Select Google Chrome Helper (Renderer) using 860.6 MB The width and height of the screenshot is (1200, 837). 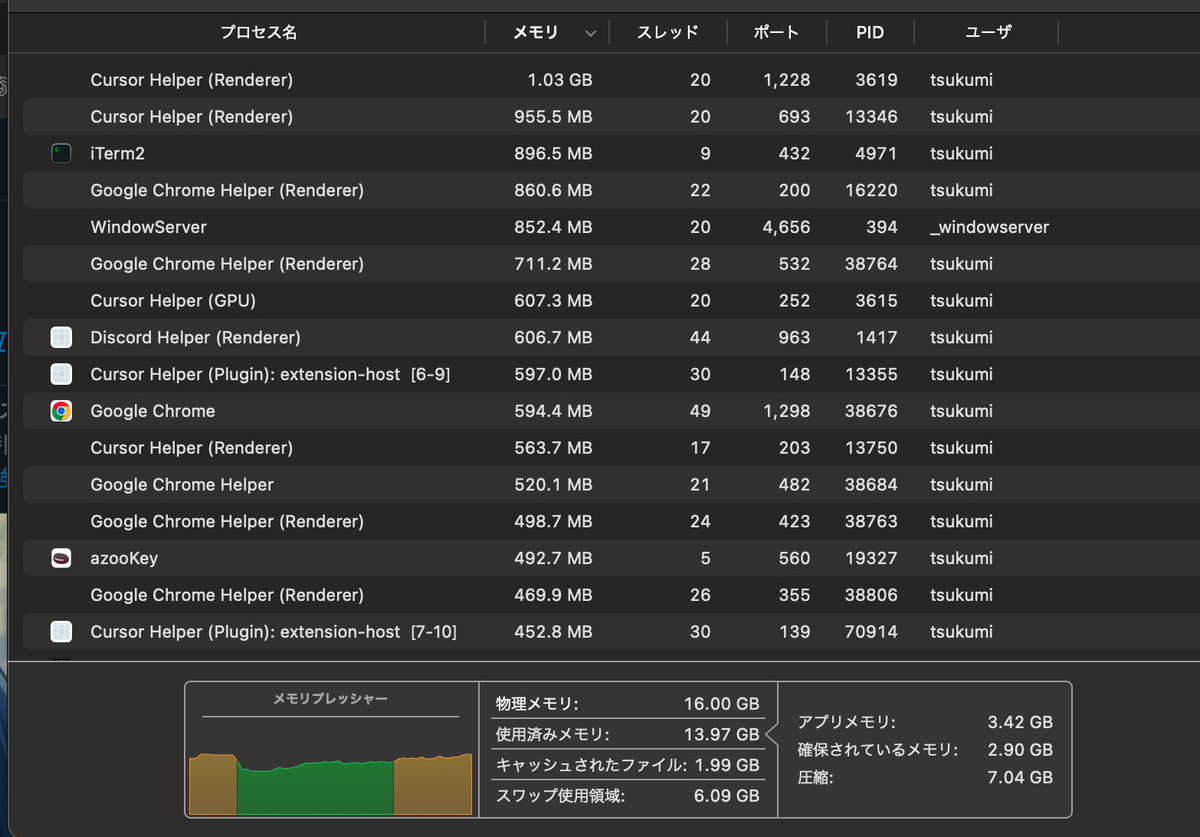[227, 190]
